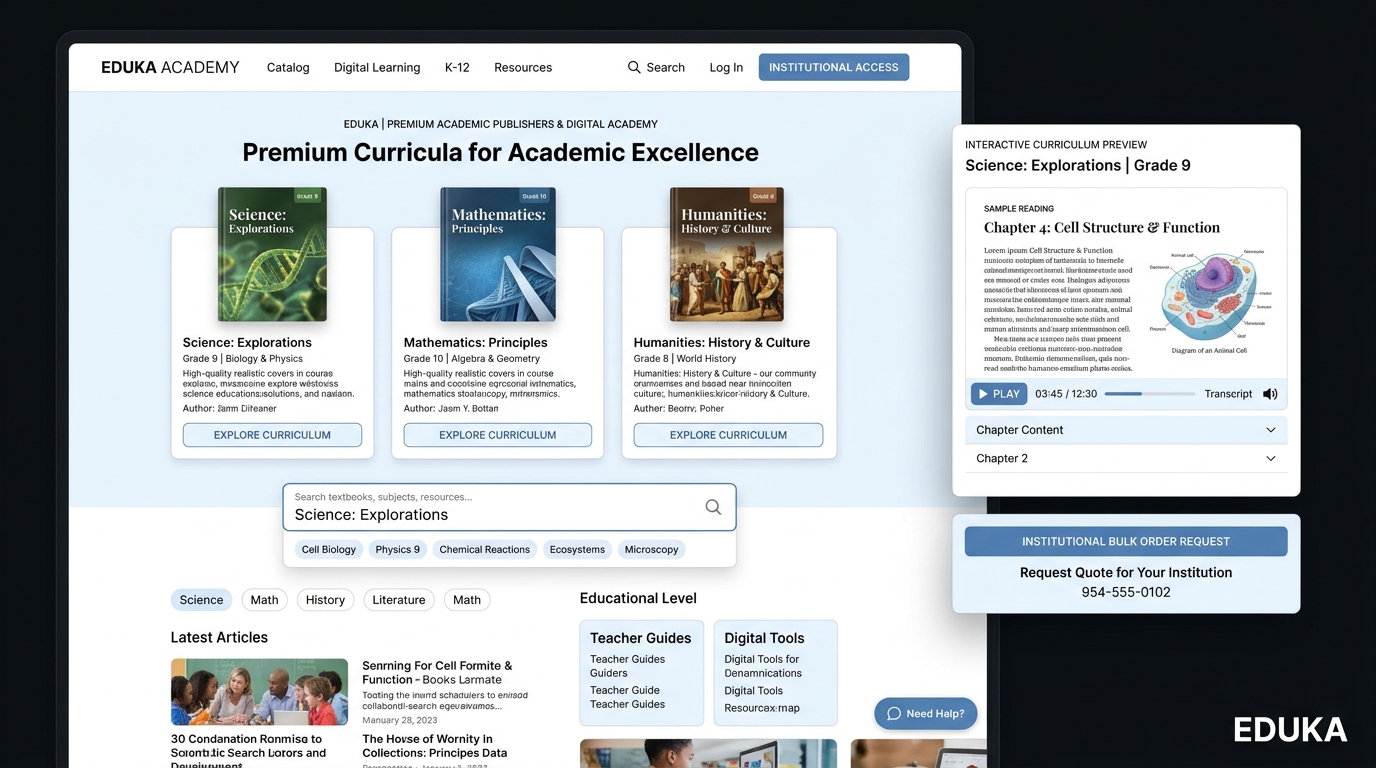Open the Need Help chat button
Image resolution: width=1376 pixels, height=768 pixels.
(x=925, y=714)
